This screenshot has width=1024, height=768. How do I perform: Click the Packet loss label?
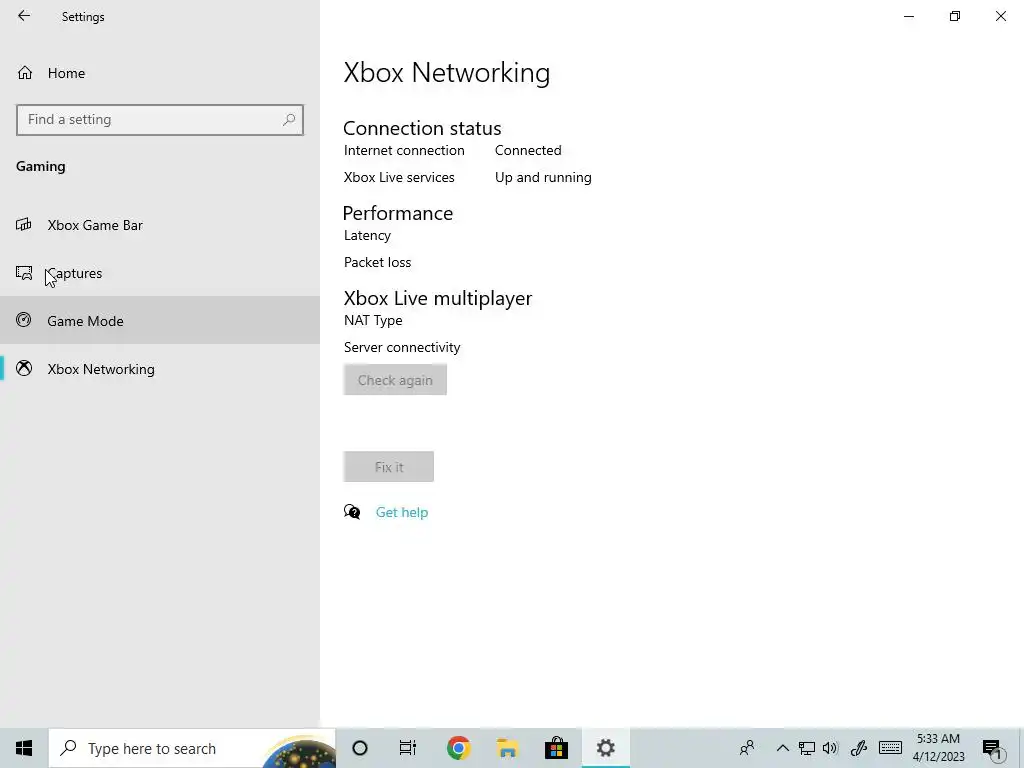(377, 263)
